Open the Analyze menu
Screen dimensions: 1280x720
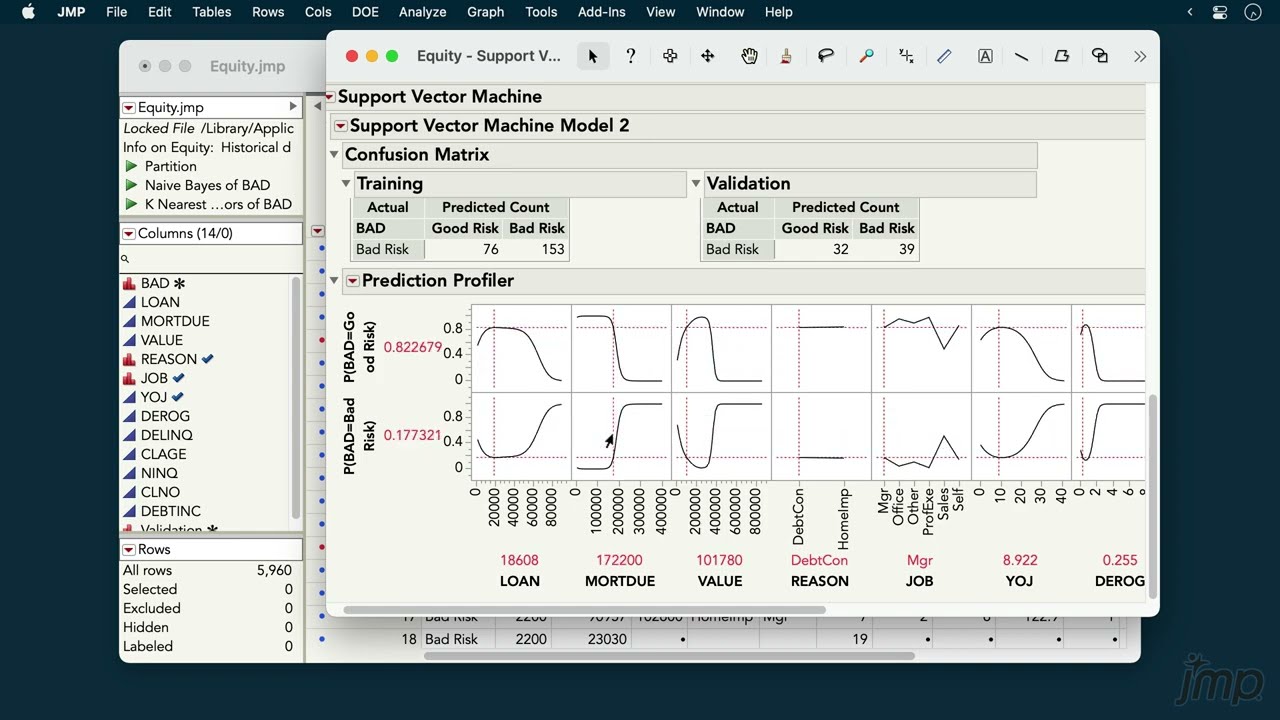[422, 12]
